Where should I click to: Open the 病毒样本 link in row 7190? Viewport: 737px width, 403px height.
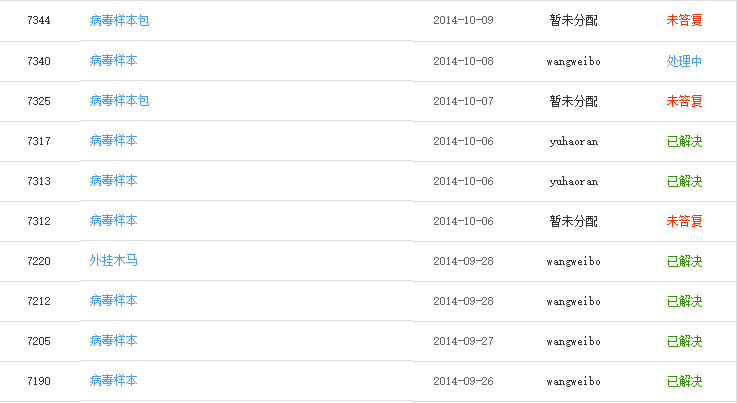click(x=113, y=380)
